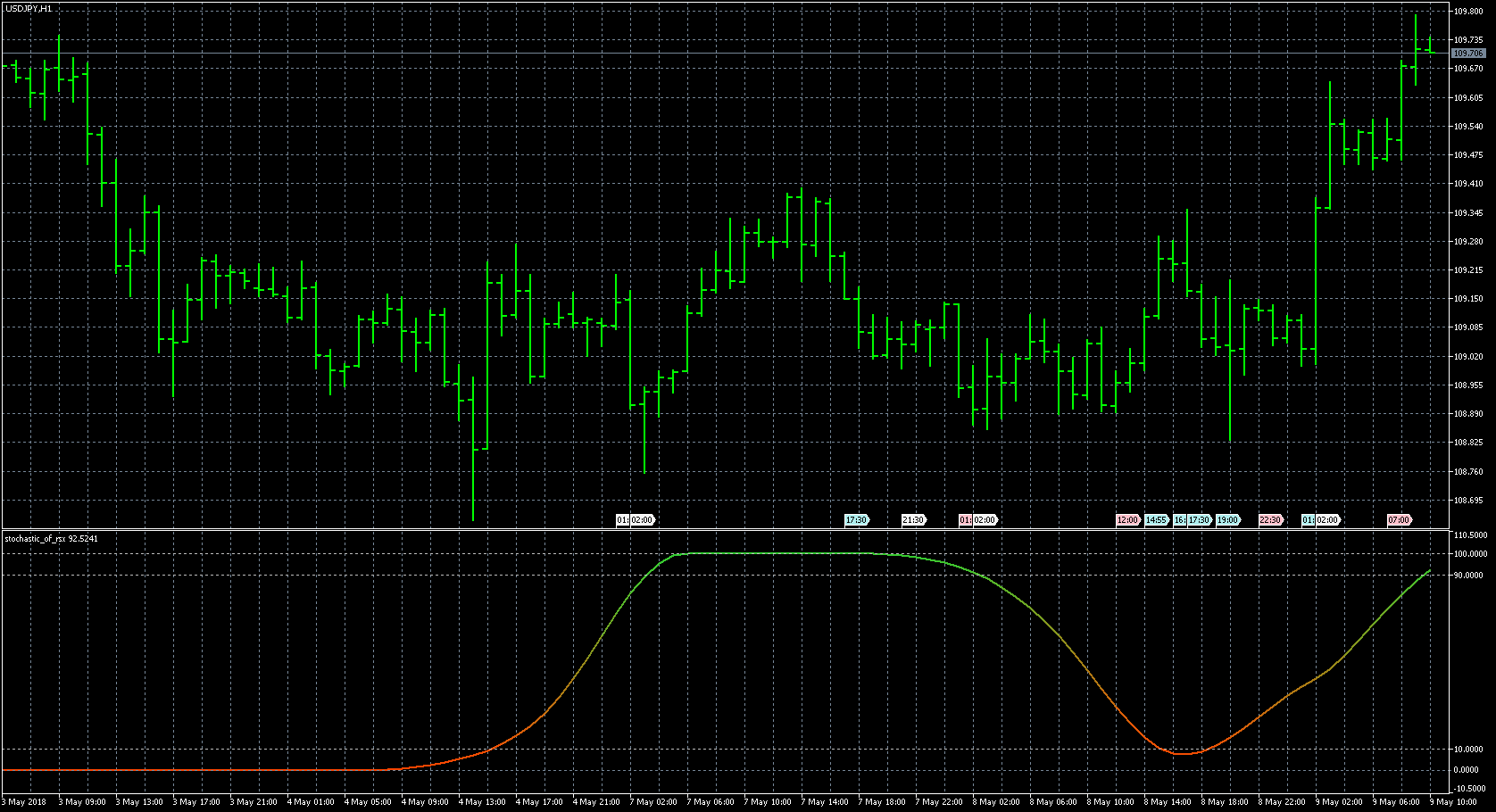This screenshot has width=1496, height=812.
Task: Click the 109.800 price scale label
Action: click(x=1468, y=12)
